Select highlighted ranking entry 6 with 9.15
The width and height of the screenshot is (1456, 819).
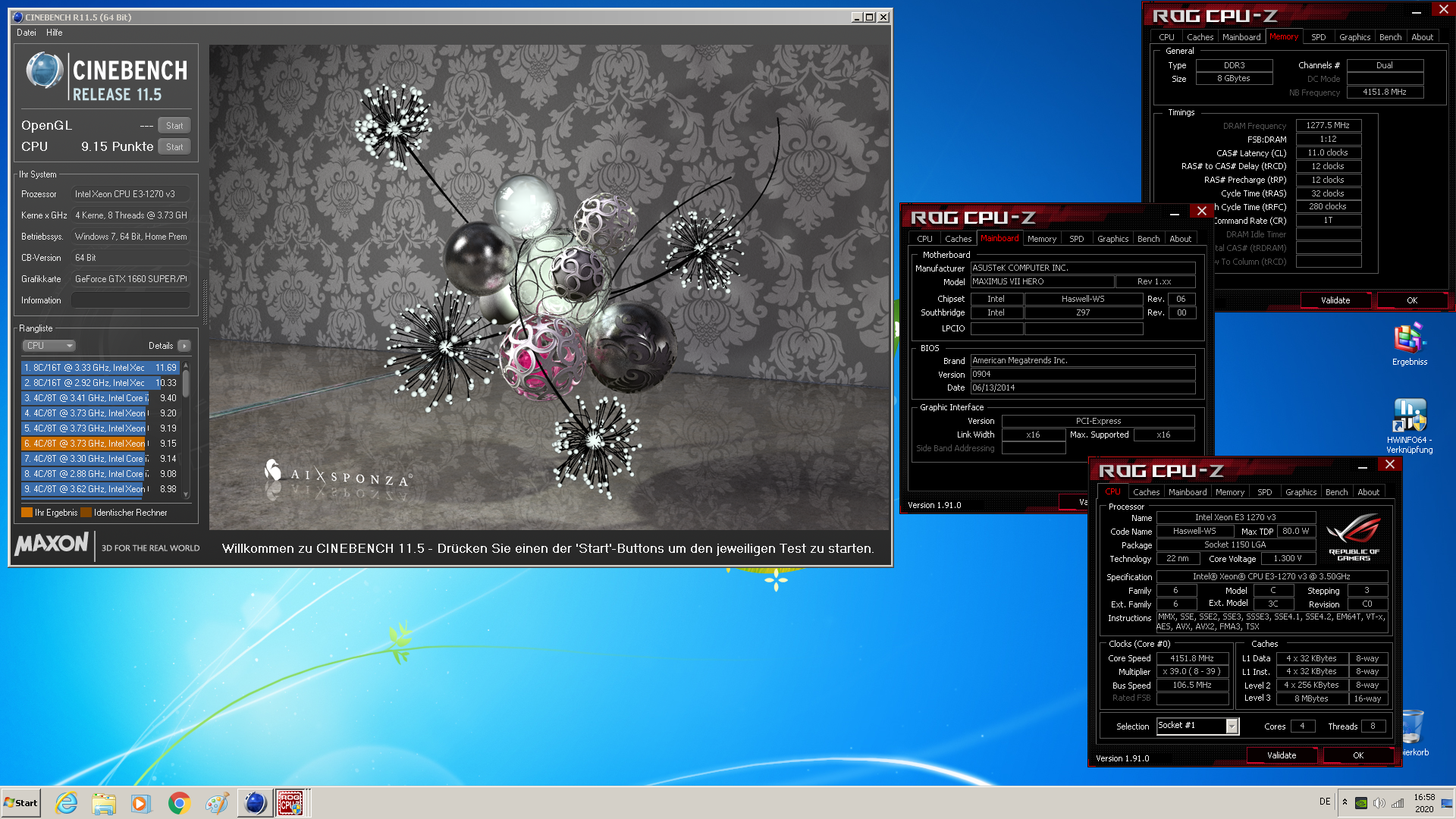click(x=100, y=444)
